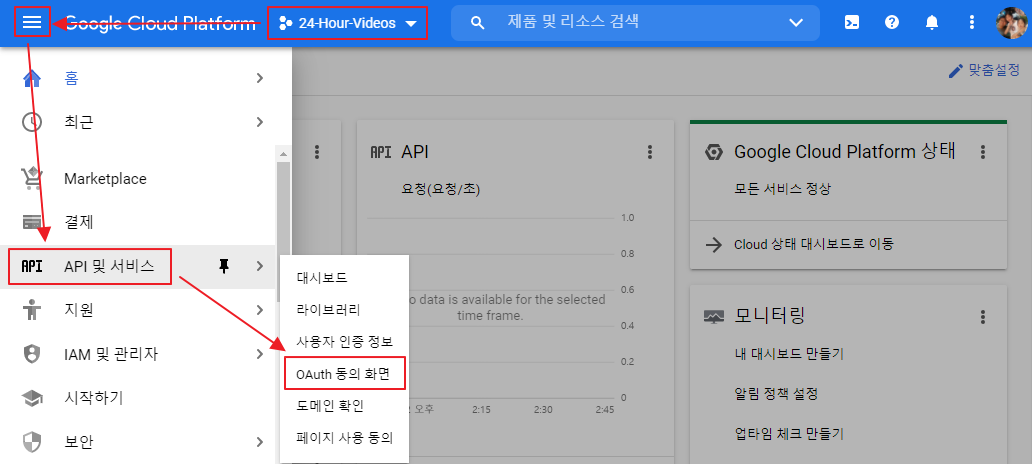Expand the search bar dropdown arrow
The width and height of the screenshot is (1032, 464).
(796, 23)
